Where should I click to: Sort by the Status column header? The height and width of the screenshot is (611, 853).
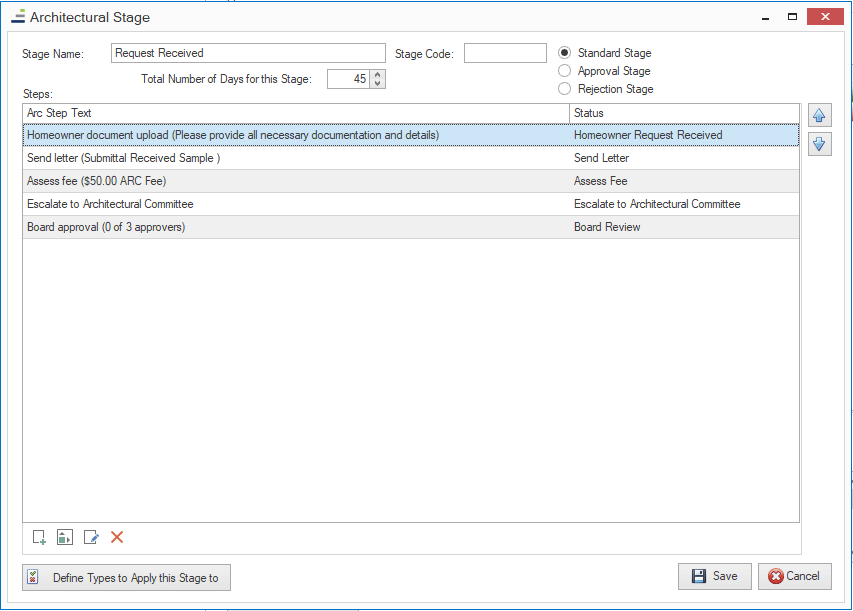click(x=684, y=113)
